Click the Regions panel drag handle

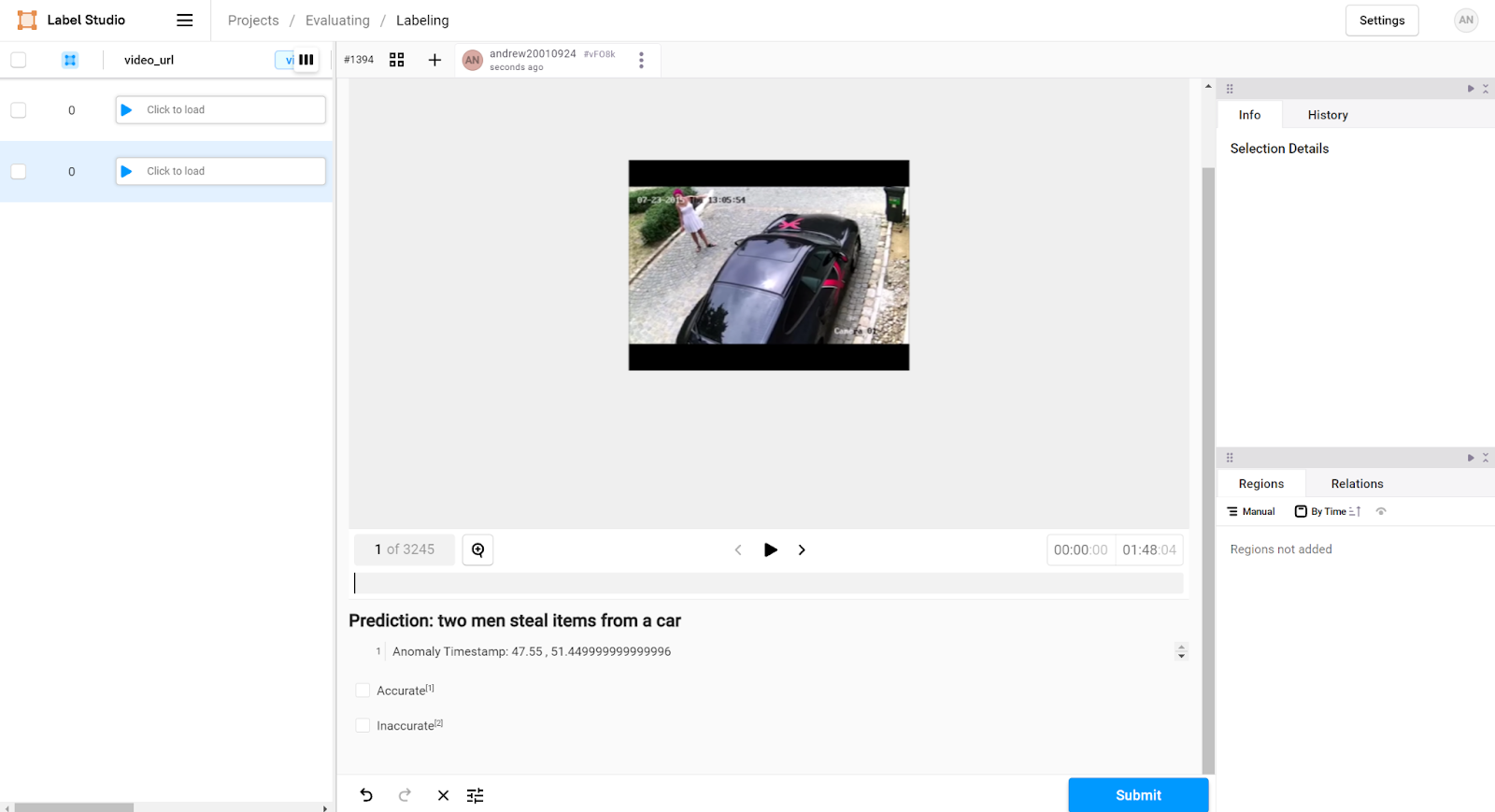pyautogui.click(x=1230, y=458)
